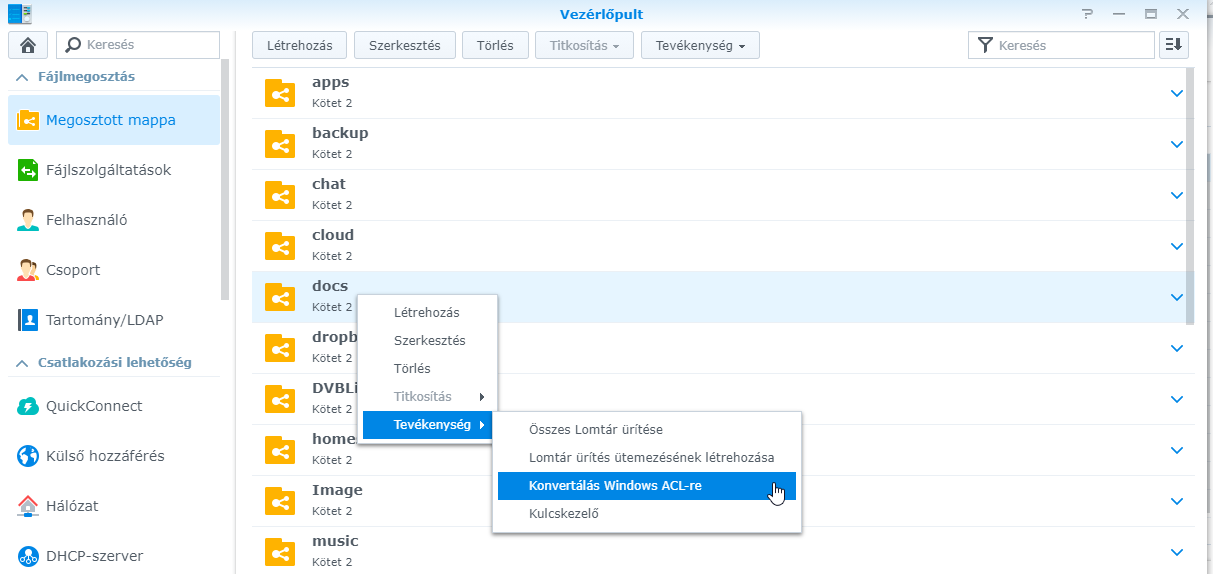Go to Control Panel home icon
This screenshot has height=587, width=1213.
pyautogui.click(x=28, y=45)
